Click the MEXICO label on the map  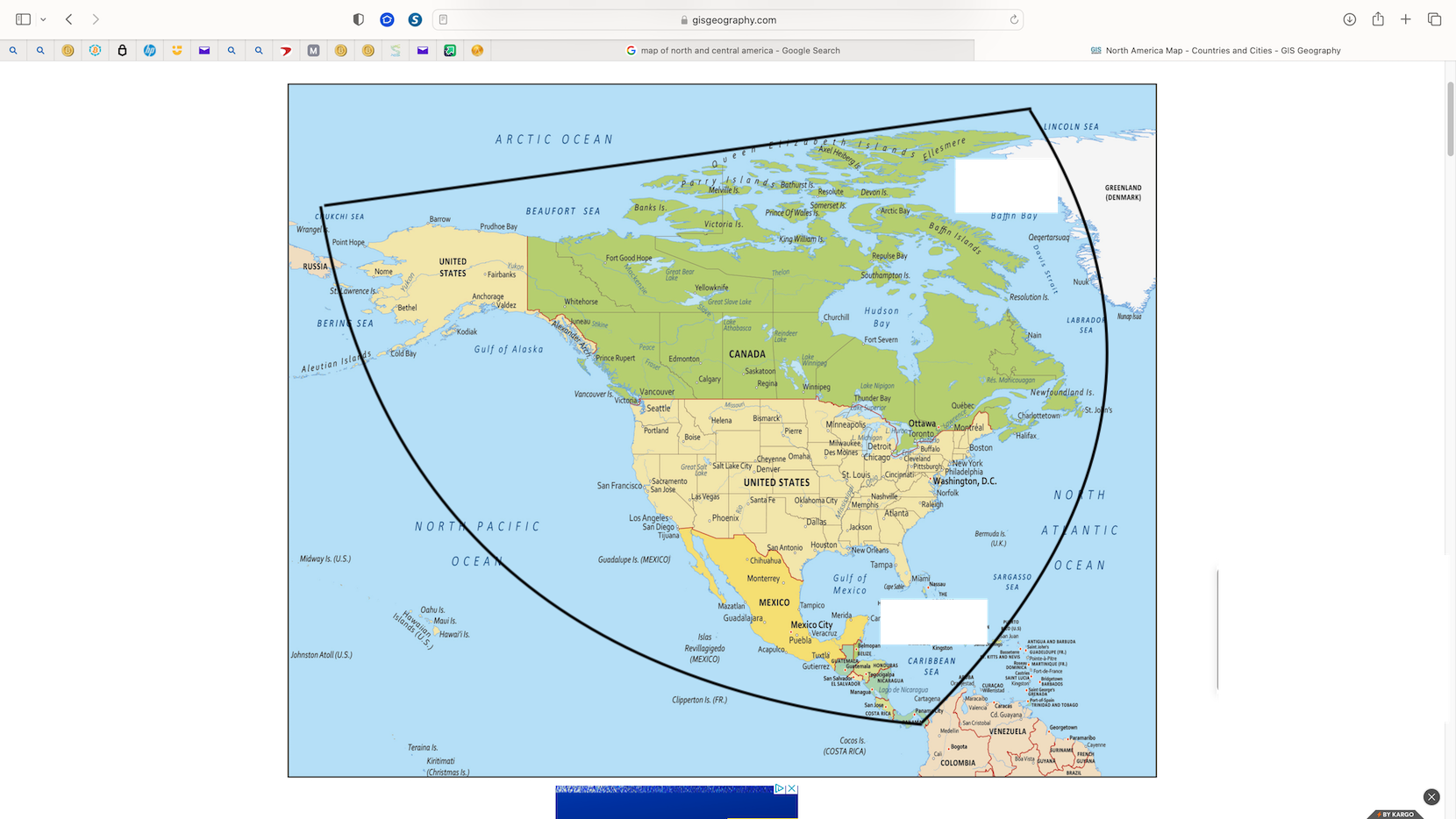(x=774, y=602)
